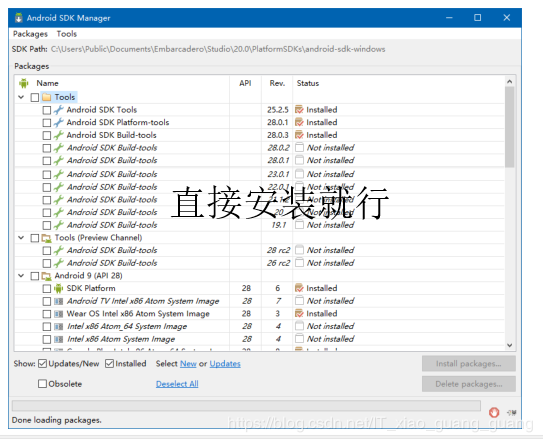
Task: Check the Tools folder checkbox
Action: 35,97
